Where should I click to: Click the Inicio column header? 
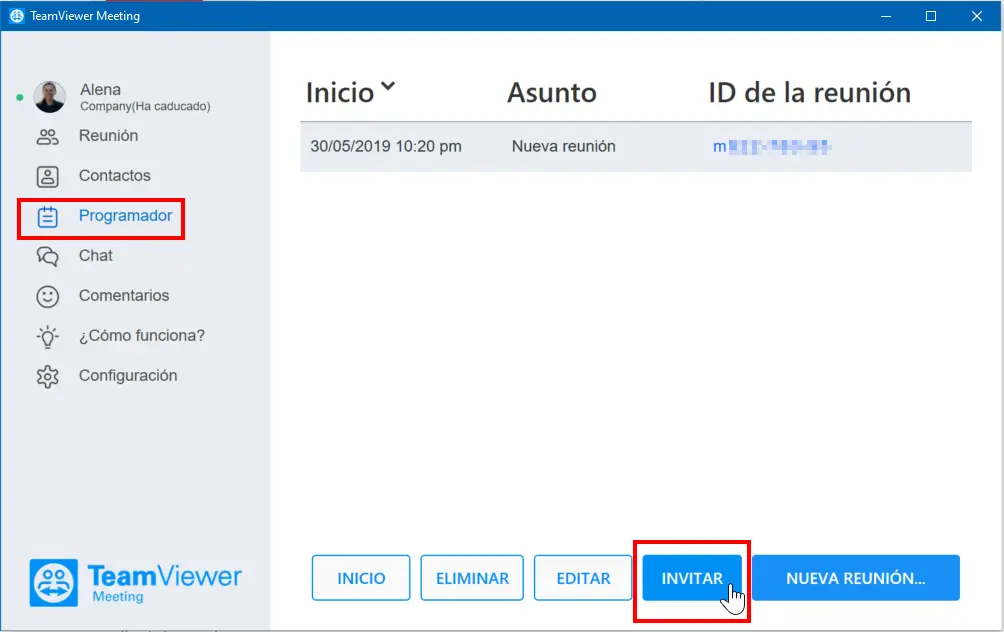pyautogui.click(x=340, y=93)
